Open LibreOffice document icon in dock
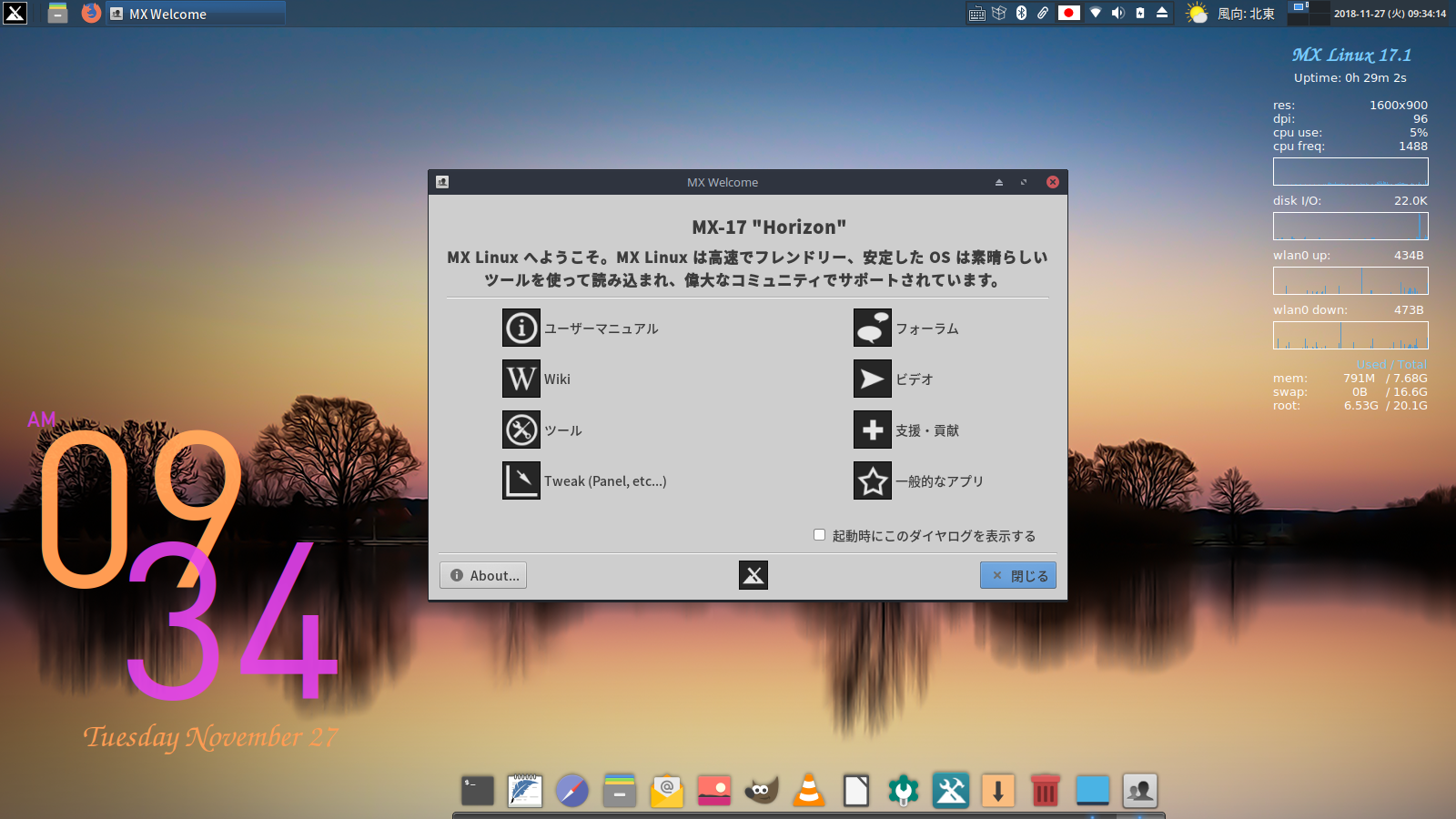Viewport: 1456px width, 819px height. pos(856,791)
